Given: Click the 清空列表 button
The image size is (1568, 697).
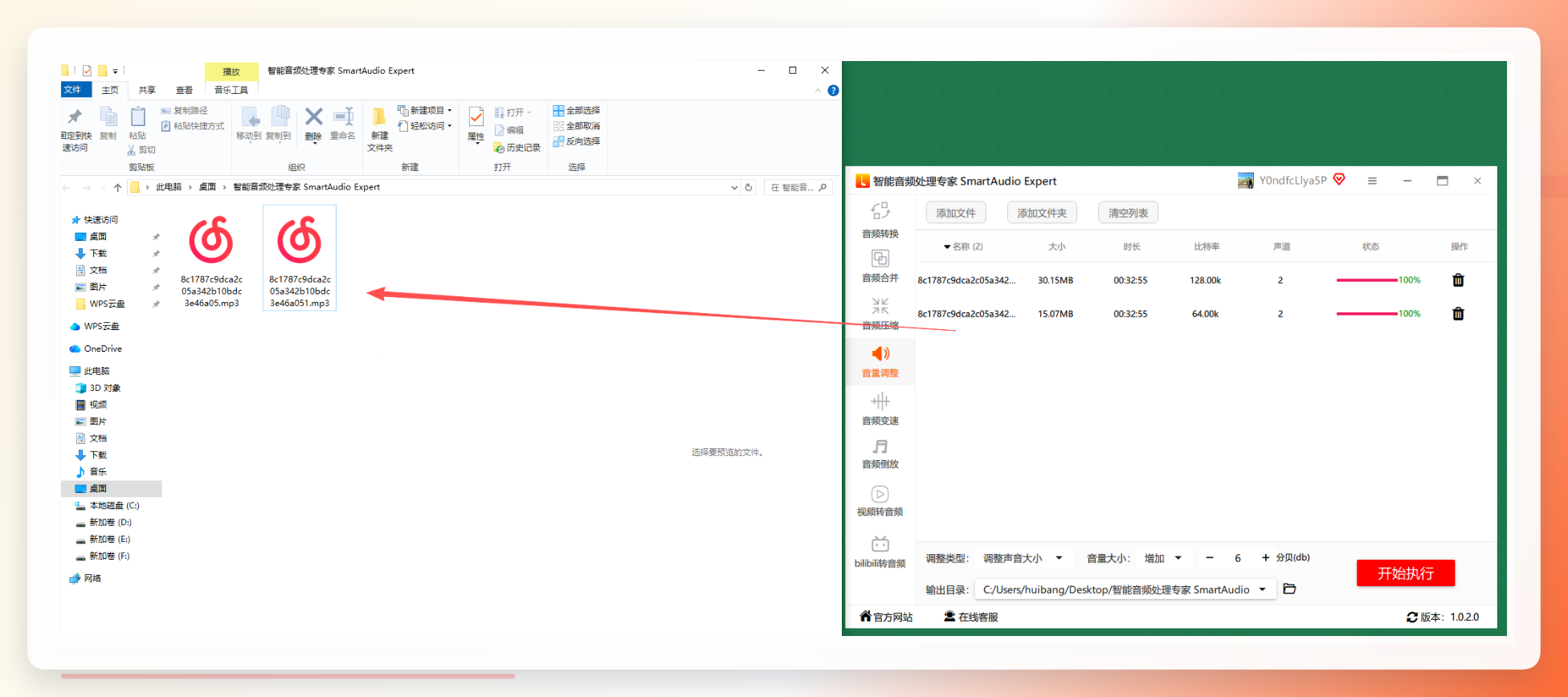Looking at the screenshot, I should tap(1129, 213).
